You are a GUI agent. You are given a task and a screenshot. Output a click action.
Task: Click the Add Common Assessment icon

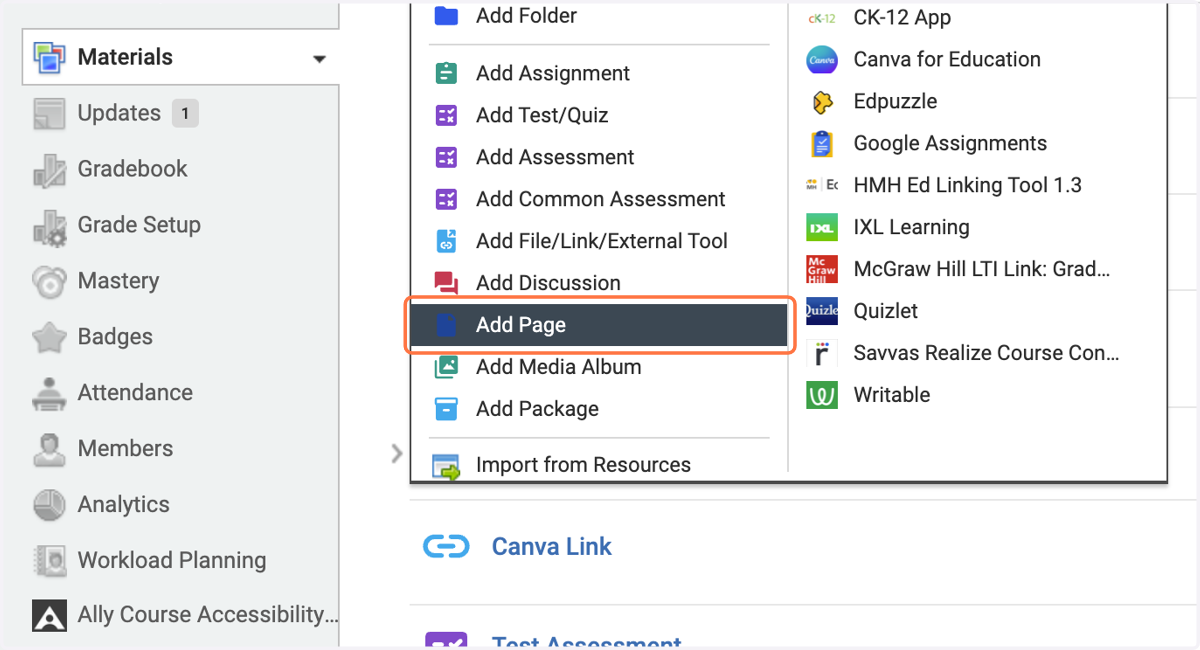pos(446,199)
